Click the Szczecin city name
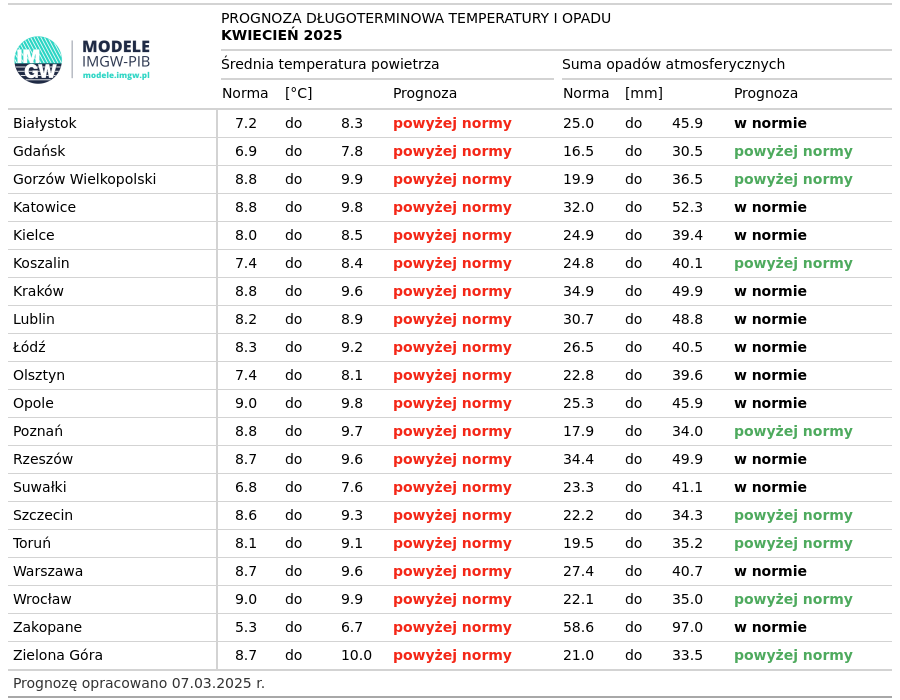Image resolution: width=900 pixels, height=700 pixels. (43, 515)
